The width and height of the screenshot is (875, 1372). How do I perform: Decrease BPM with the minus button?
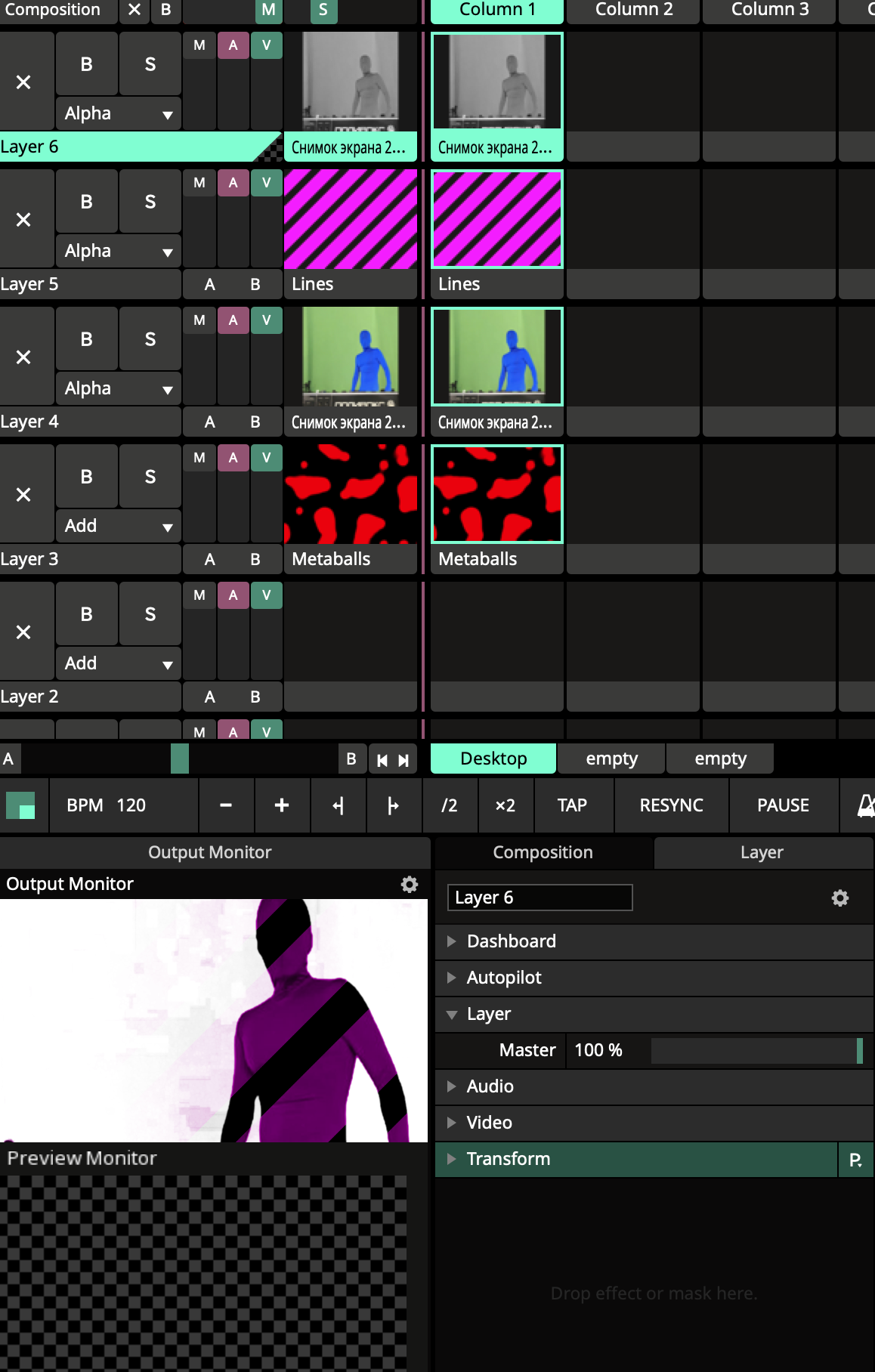click(x=226, y=805)
